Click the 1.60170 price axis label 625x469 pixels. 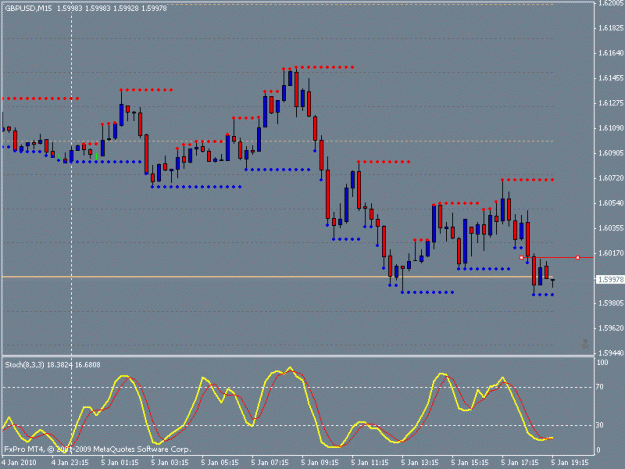click(611, 253)
